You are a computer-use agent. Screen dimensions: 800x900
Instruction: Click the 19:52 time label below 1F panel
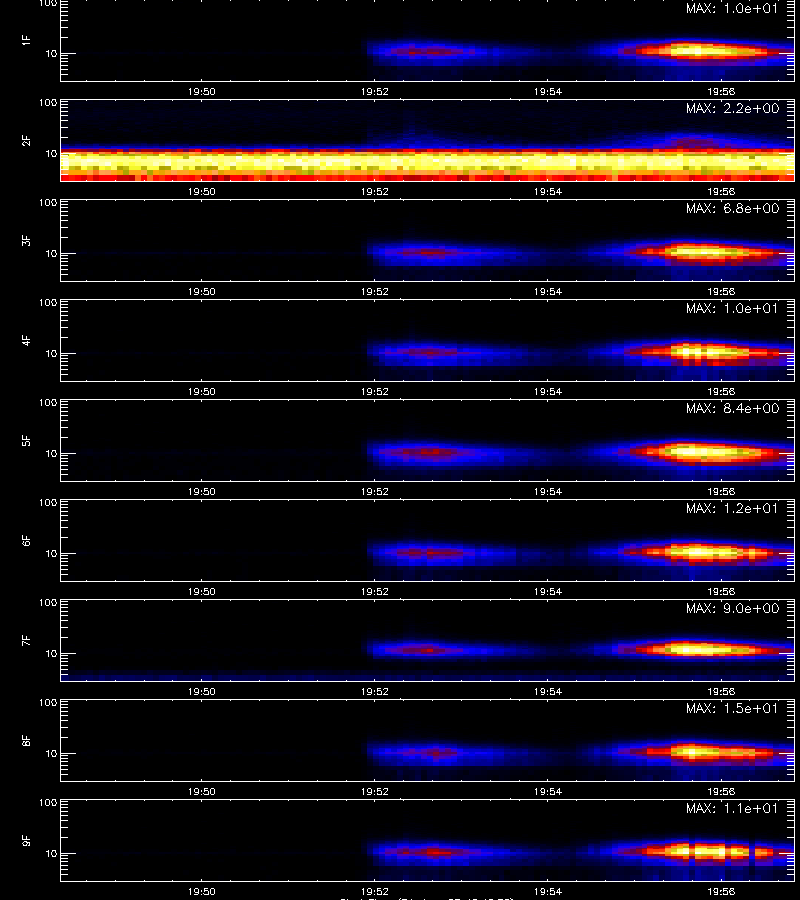click(x=375, y=92)
